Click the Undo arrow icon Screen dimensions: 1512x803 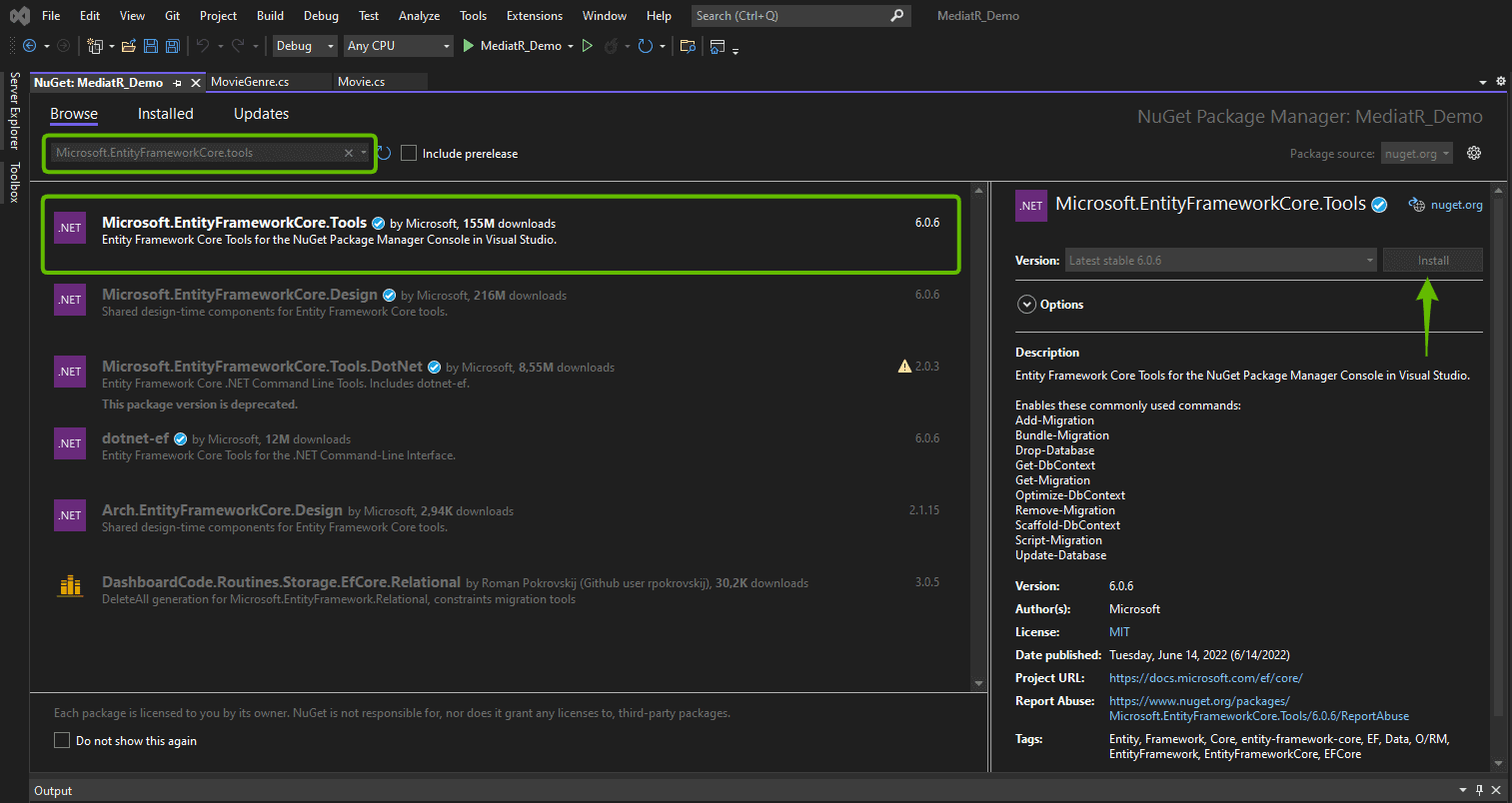tap(203, 46)
